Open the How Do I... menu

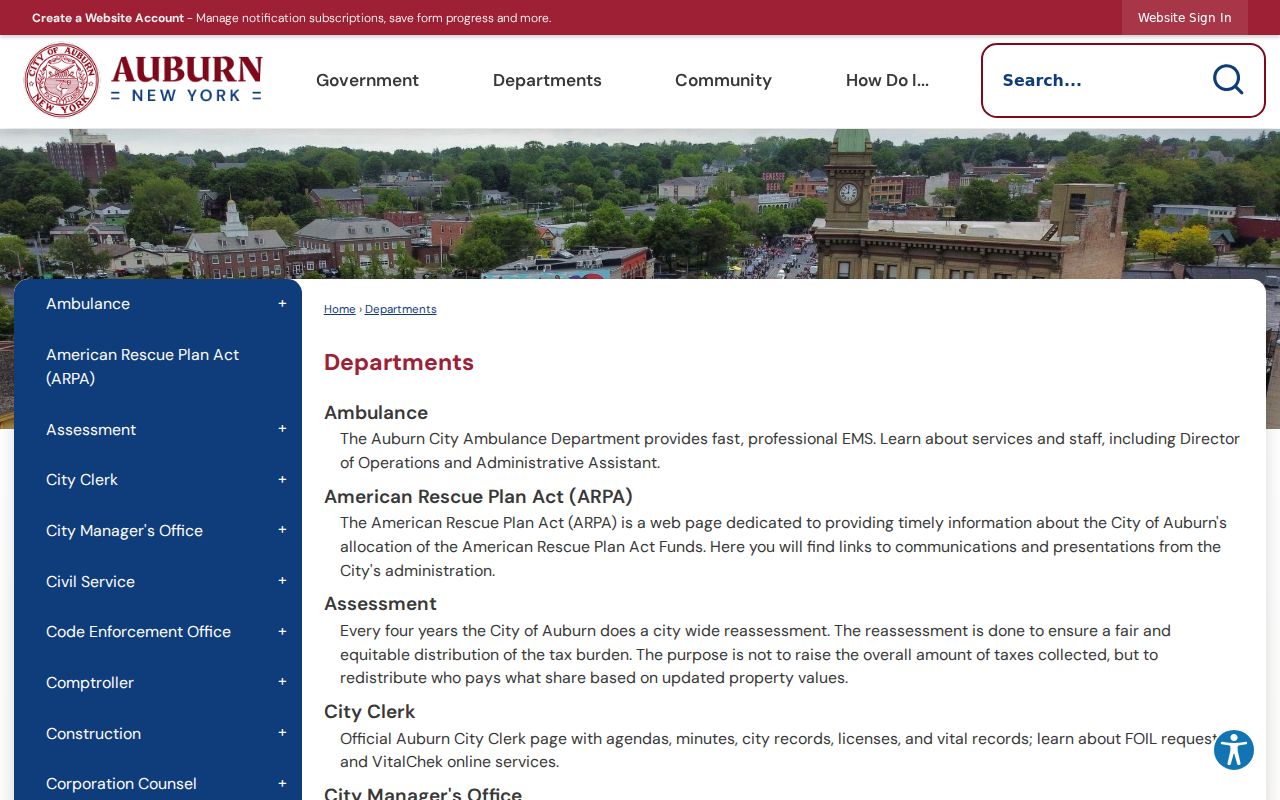click(887, 80)
